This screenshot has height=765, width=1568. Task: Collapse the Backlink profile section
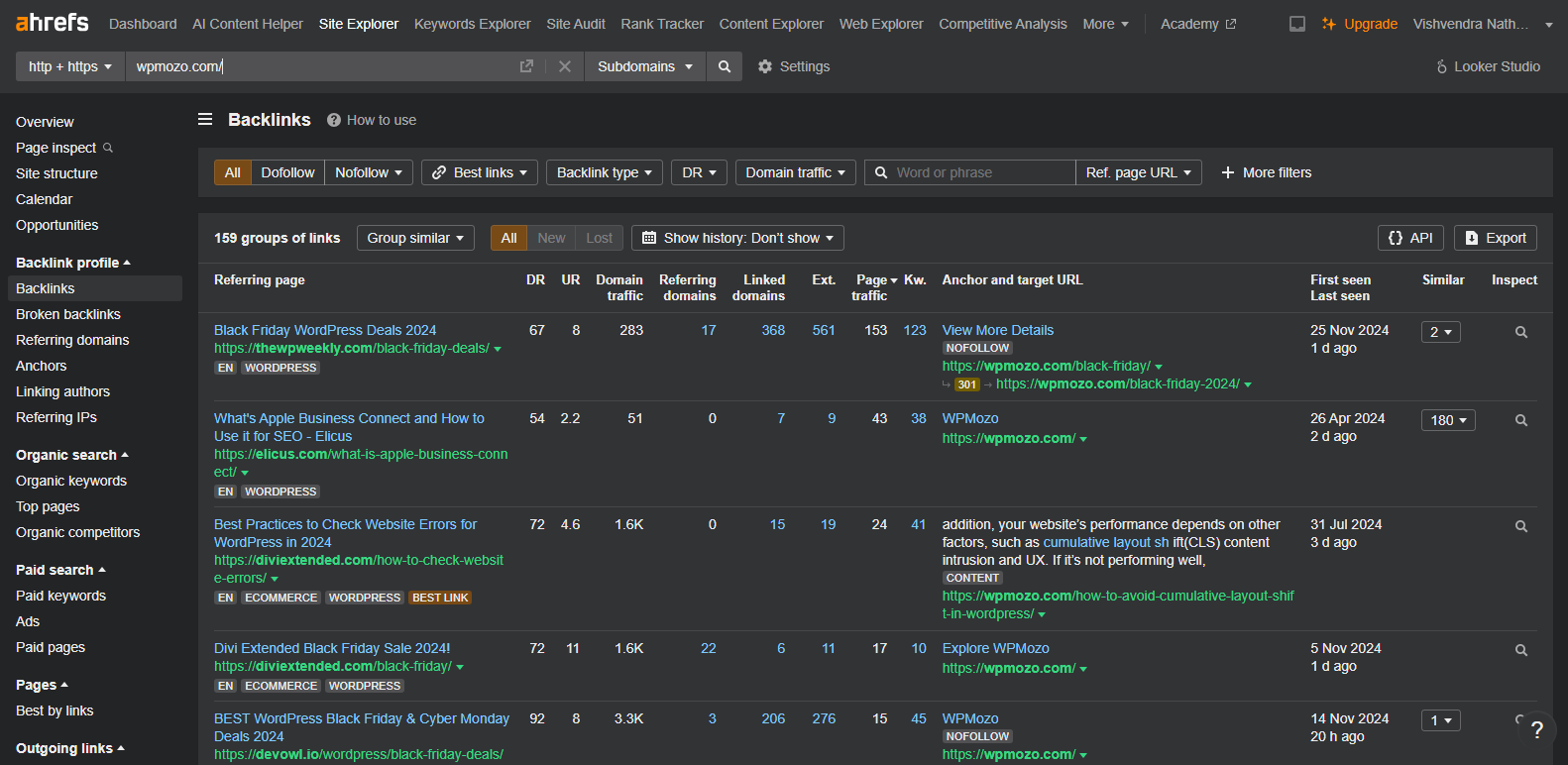click(73, 263)
